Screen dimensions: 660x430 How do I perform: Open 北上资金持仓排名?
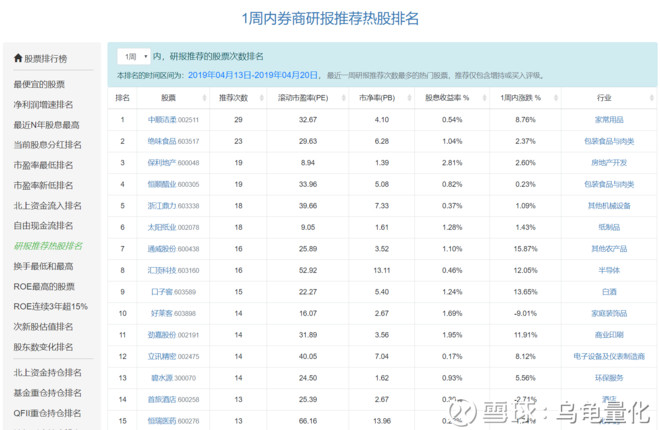click(x=48, y=372)
